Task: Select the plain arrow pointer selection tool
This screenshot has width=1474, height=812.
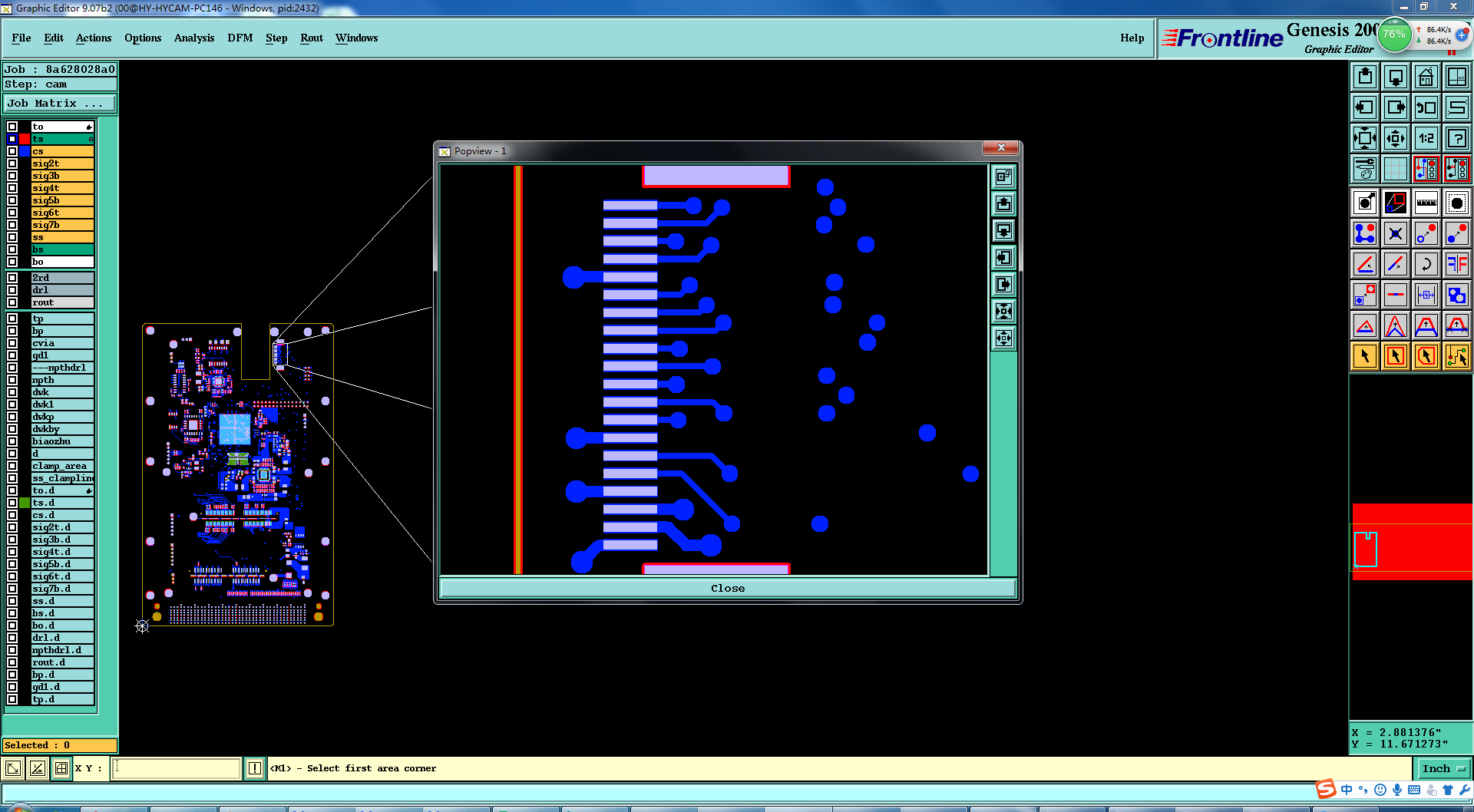Action: coord(1365,356)
